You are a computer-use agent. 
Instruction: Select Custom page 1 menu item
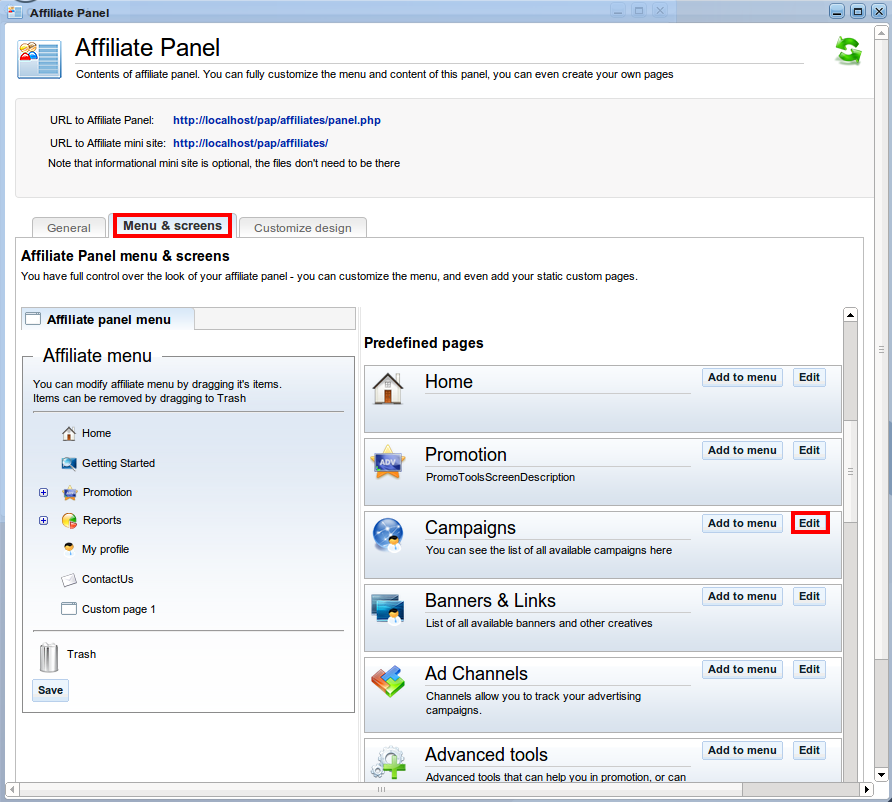[118, 610]
